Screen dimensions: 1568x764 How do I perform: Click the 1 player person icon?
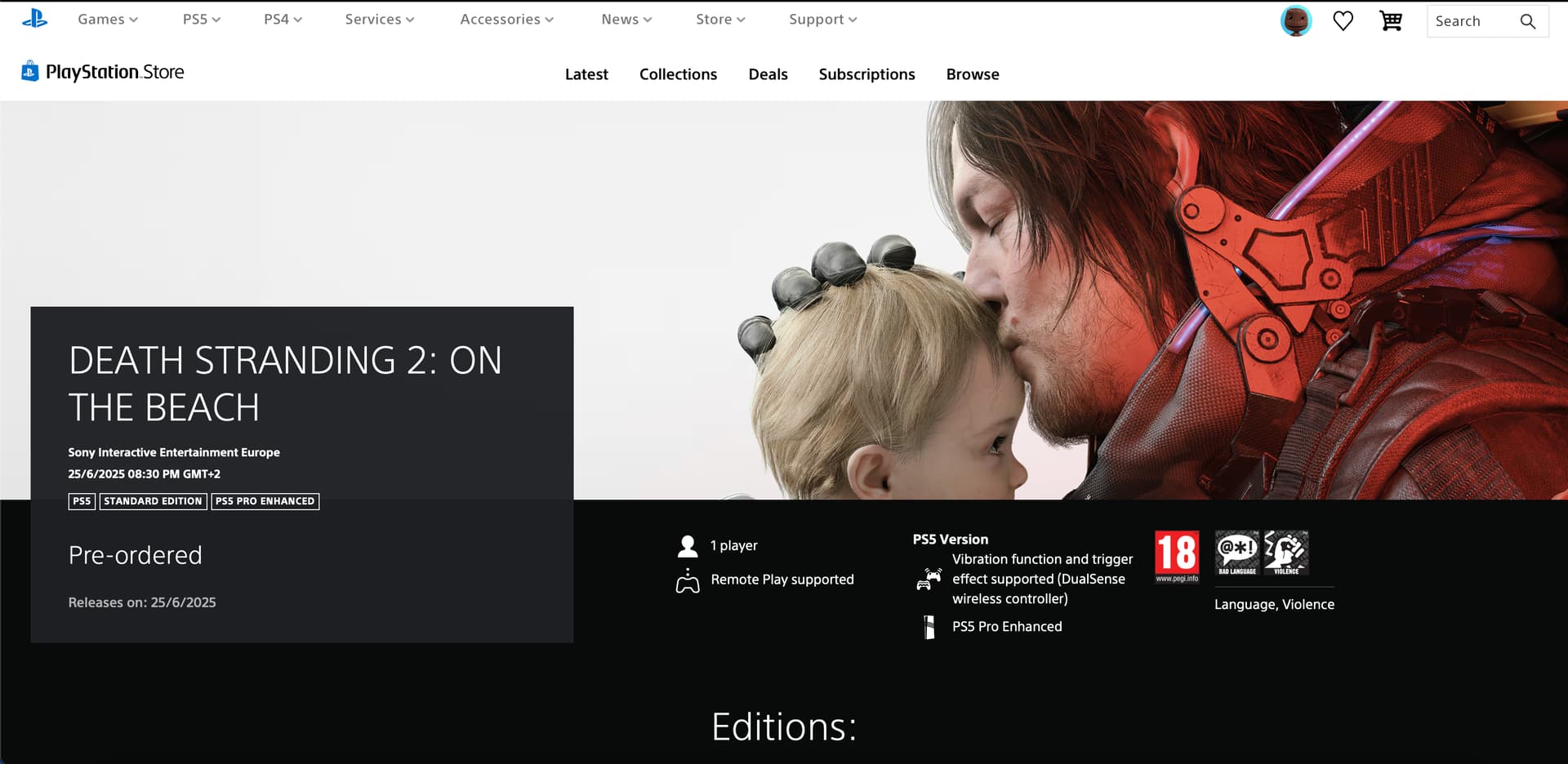tap(688, 546)
